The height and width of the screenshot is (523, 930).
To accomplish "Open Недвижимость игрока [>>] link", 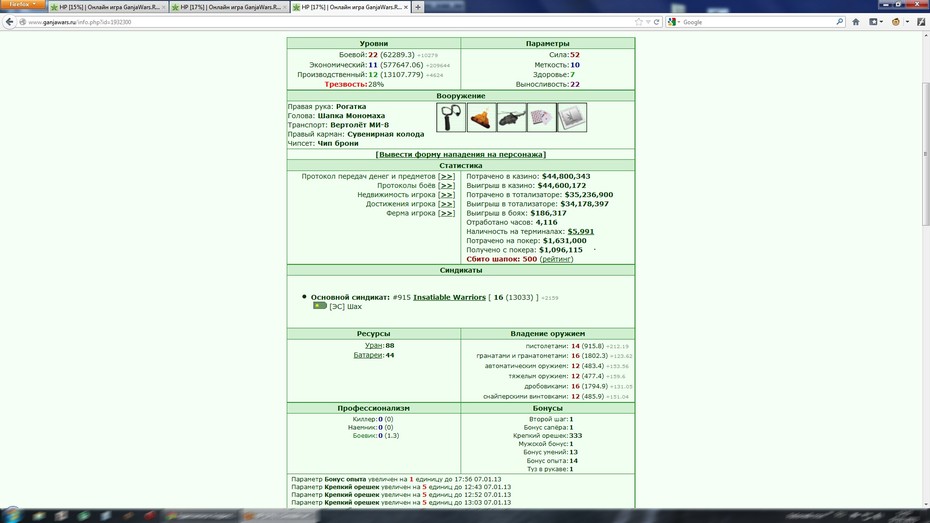I will tap(447, 194).
